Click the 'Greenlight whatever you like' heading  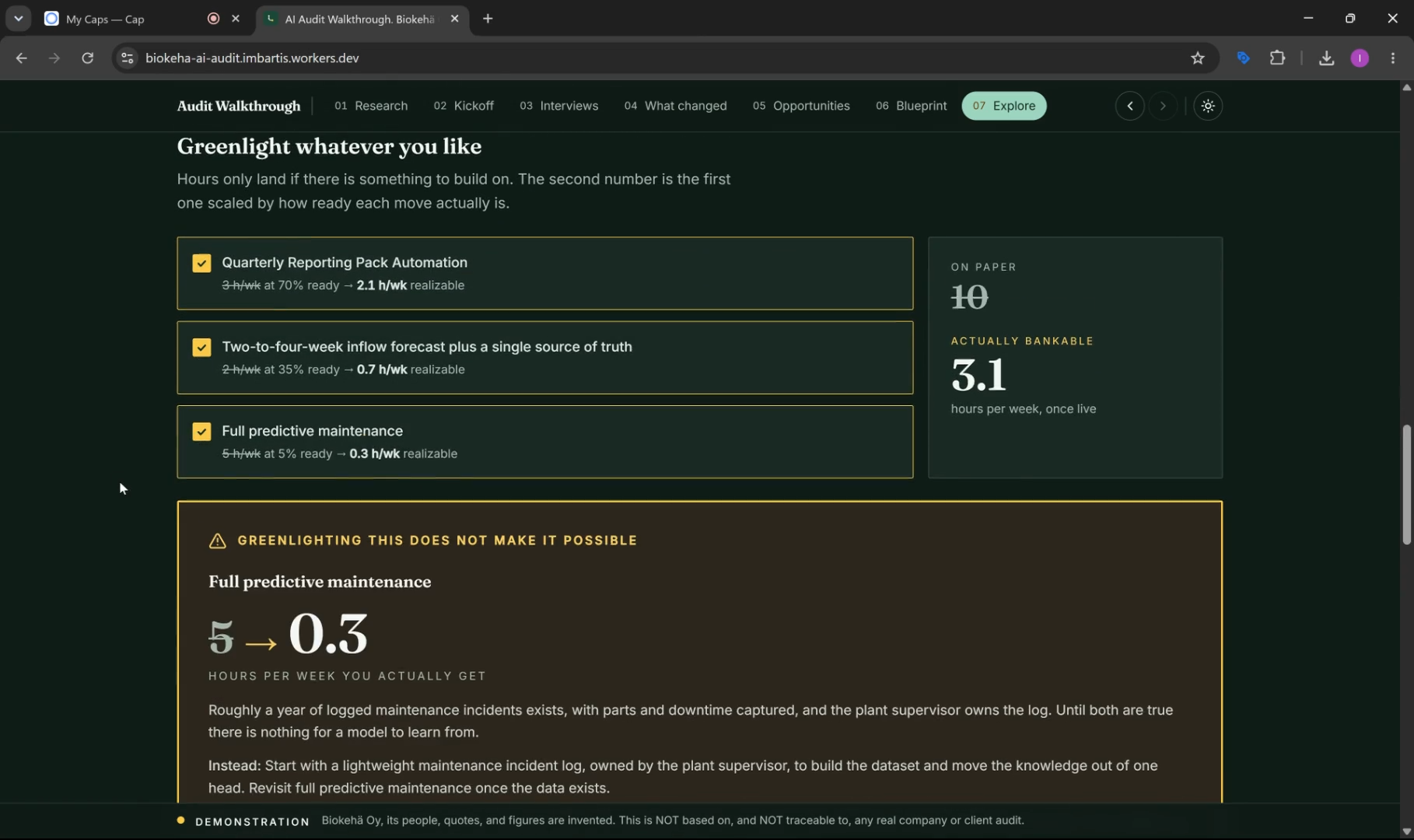coord(329,146)
